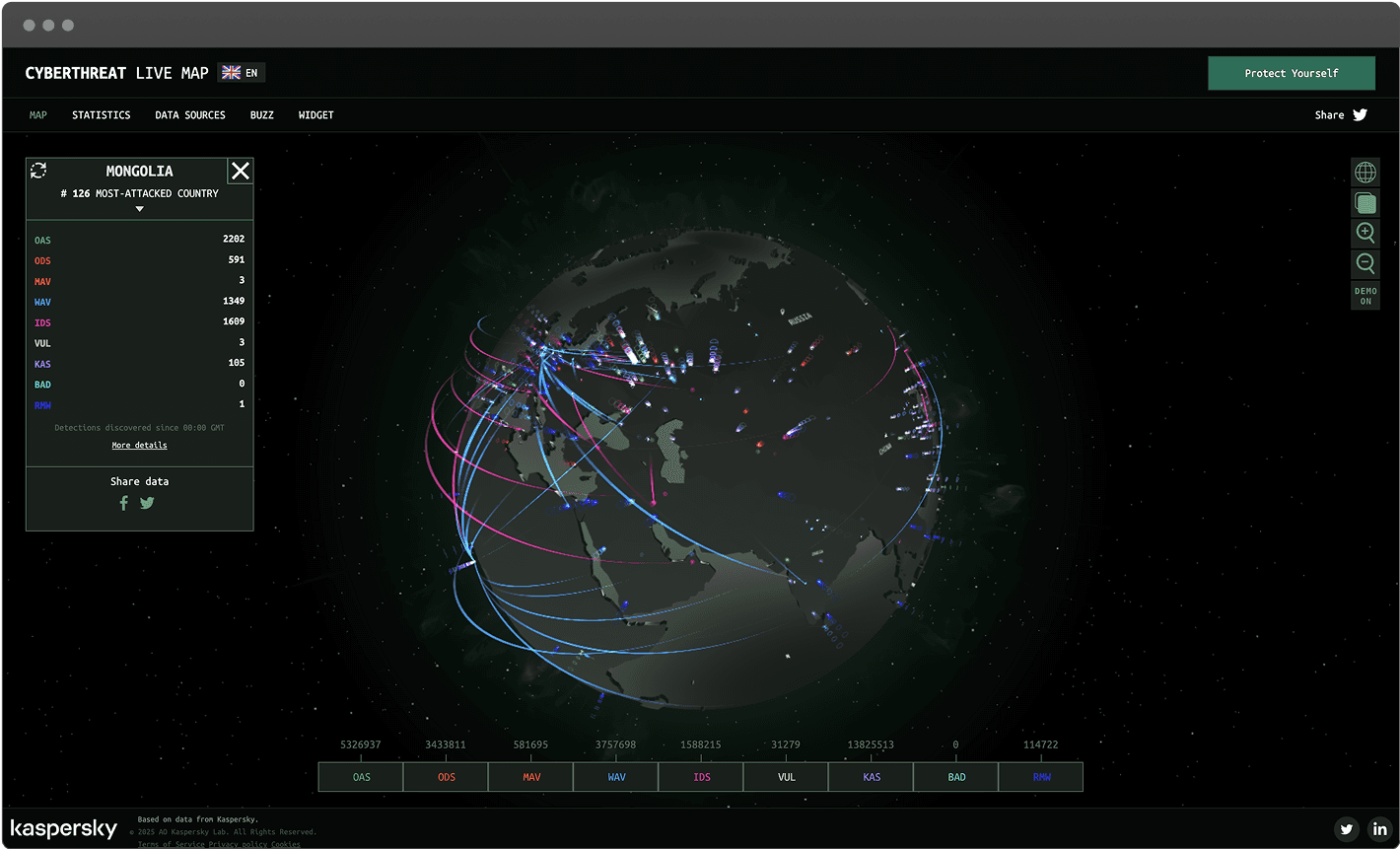Click the Kaspersky logo in footer

(x=64, y=829)
